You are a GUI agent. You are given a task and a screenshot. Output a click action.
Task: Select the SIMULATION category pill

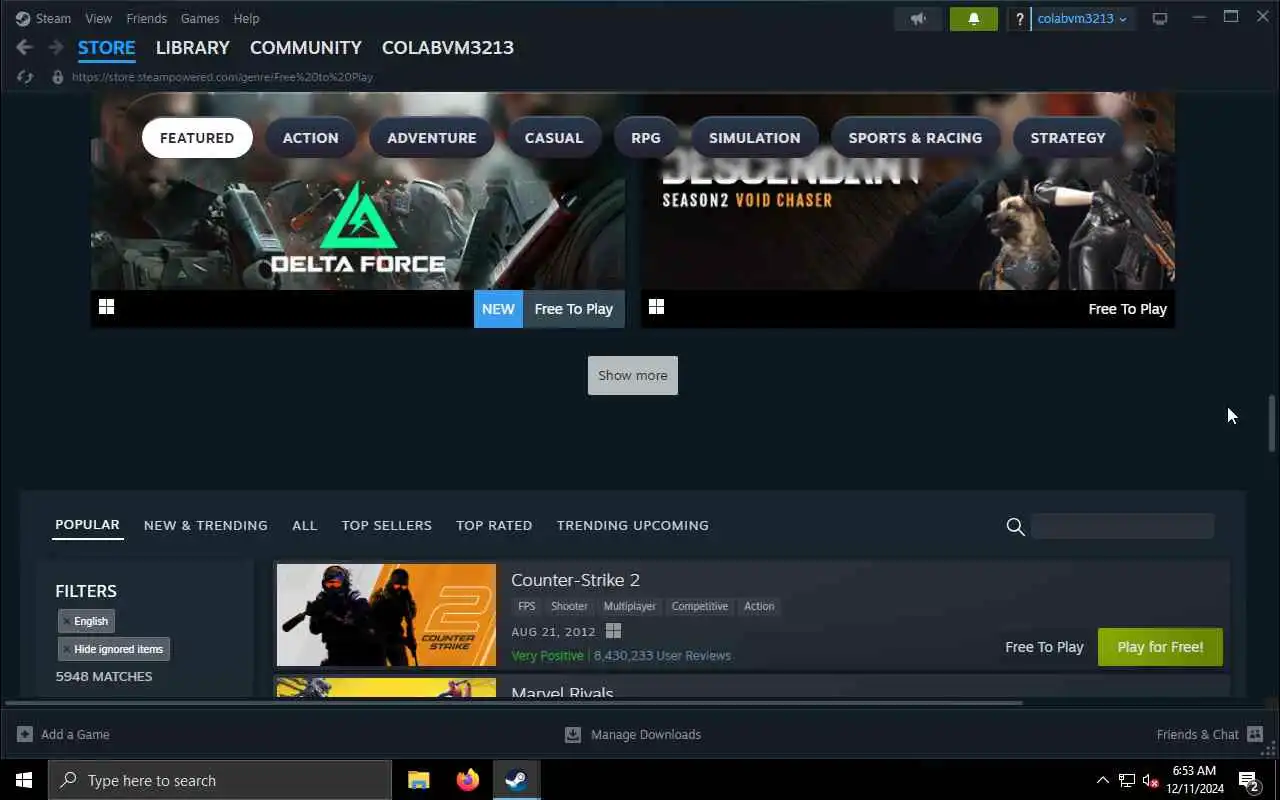click(754, 138)
